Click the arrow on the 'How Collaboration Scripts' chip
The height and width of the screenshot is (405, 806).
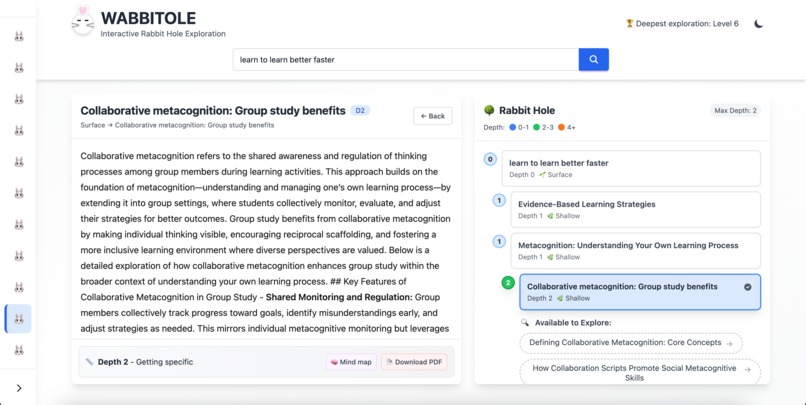(x=747, y=369)
